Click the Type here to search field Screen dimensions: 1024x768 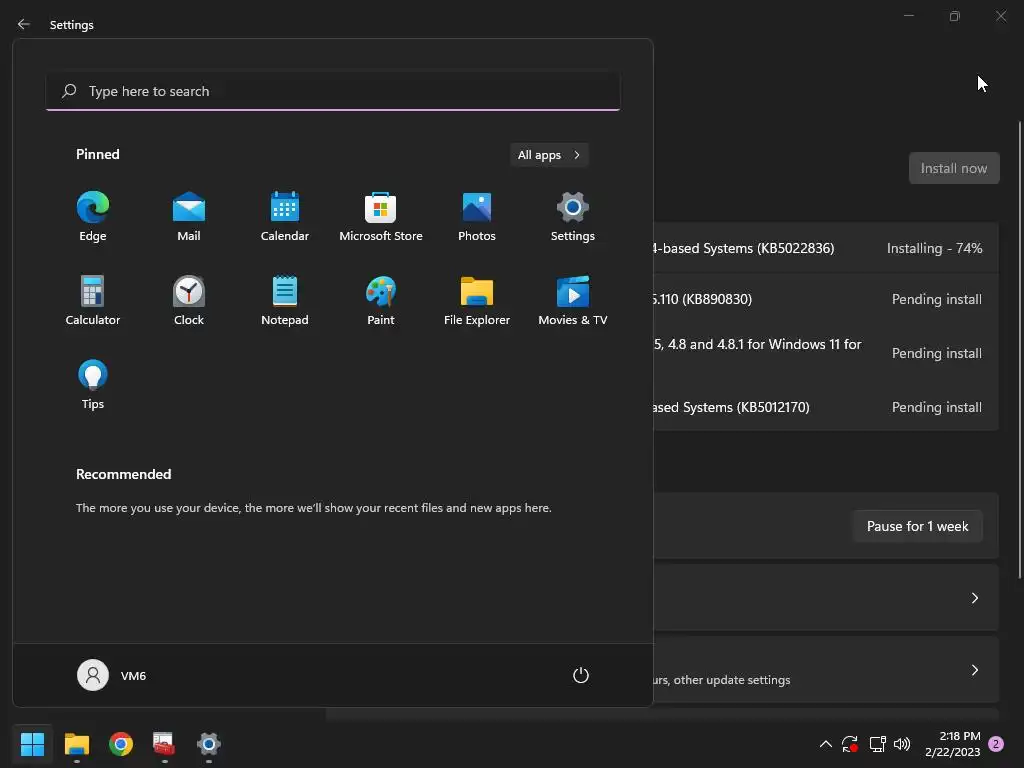333,91
